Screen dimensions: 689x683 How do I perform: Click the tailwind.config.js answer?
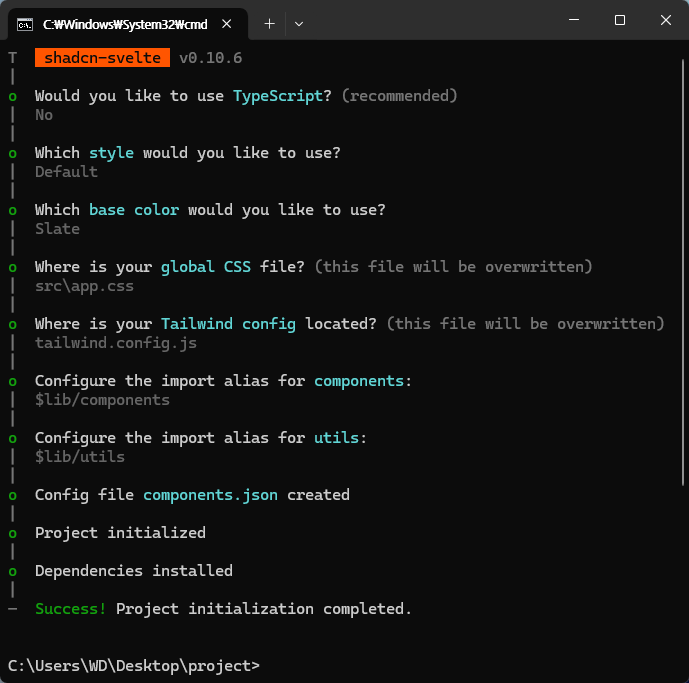click(116, 343)
